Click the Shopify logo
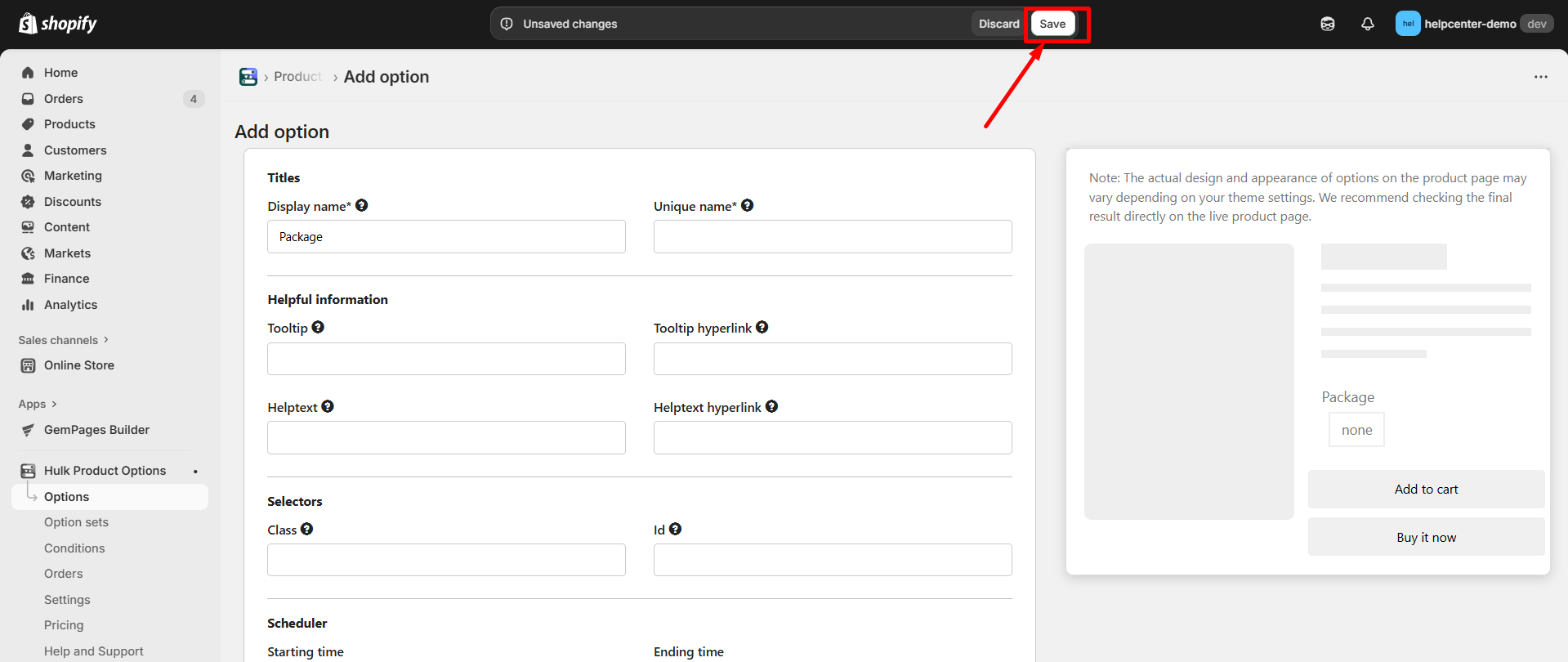The height and width of the screenshot is (662, 1568). pos(57,24)
